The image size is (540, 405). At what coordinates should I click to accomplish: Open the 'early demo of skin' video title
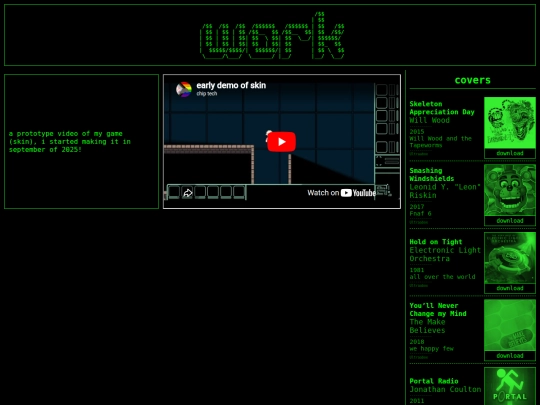click(231, 85)
